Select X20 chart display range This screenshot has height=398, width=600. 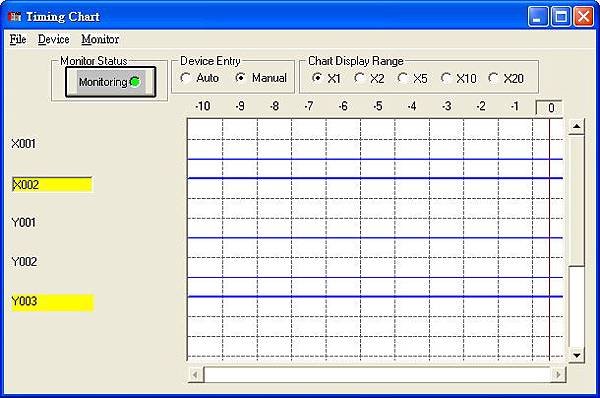506,78
